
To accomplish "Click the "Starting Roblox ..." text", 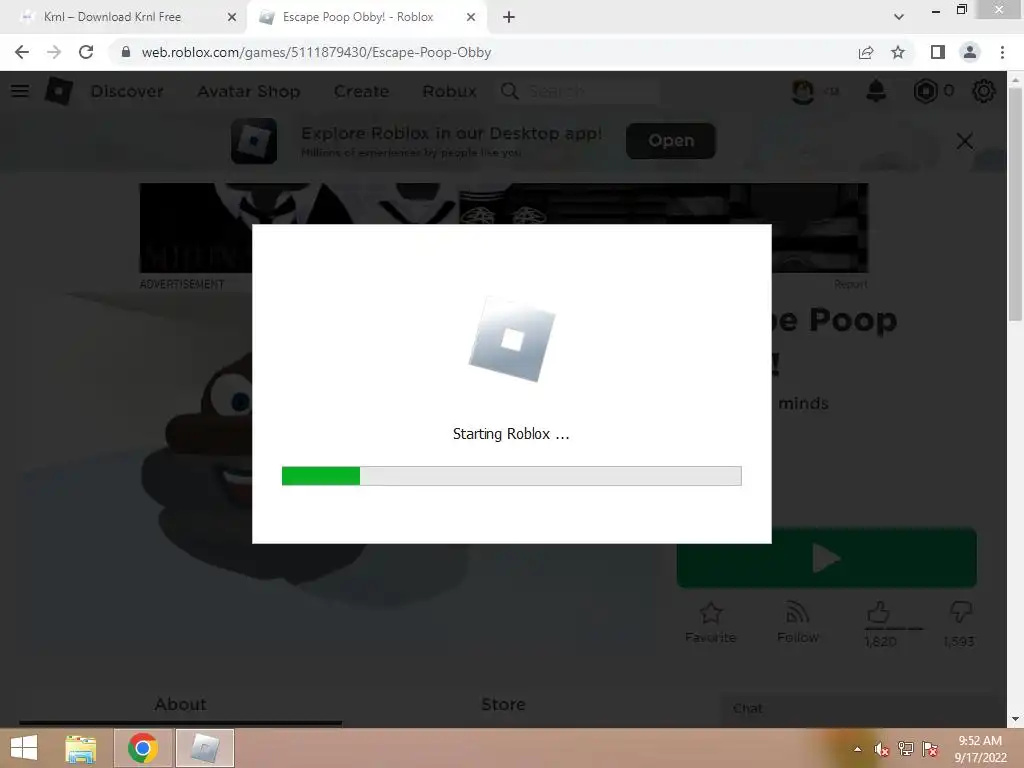I will tap(511, 434).
